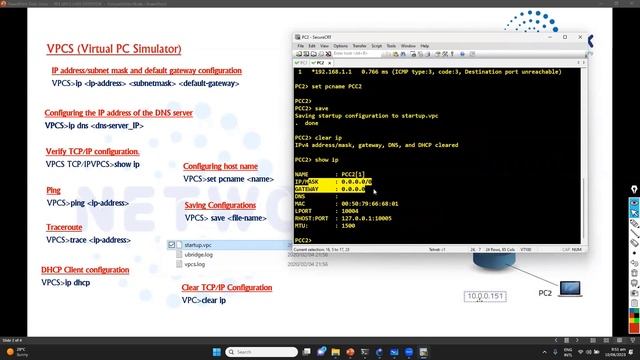The image size is (640, 360).
Task: Select the straight line tool
Action: point(634,233)
